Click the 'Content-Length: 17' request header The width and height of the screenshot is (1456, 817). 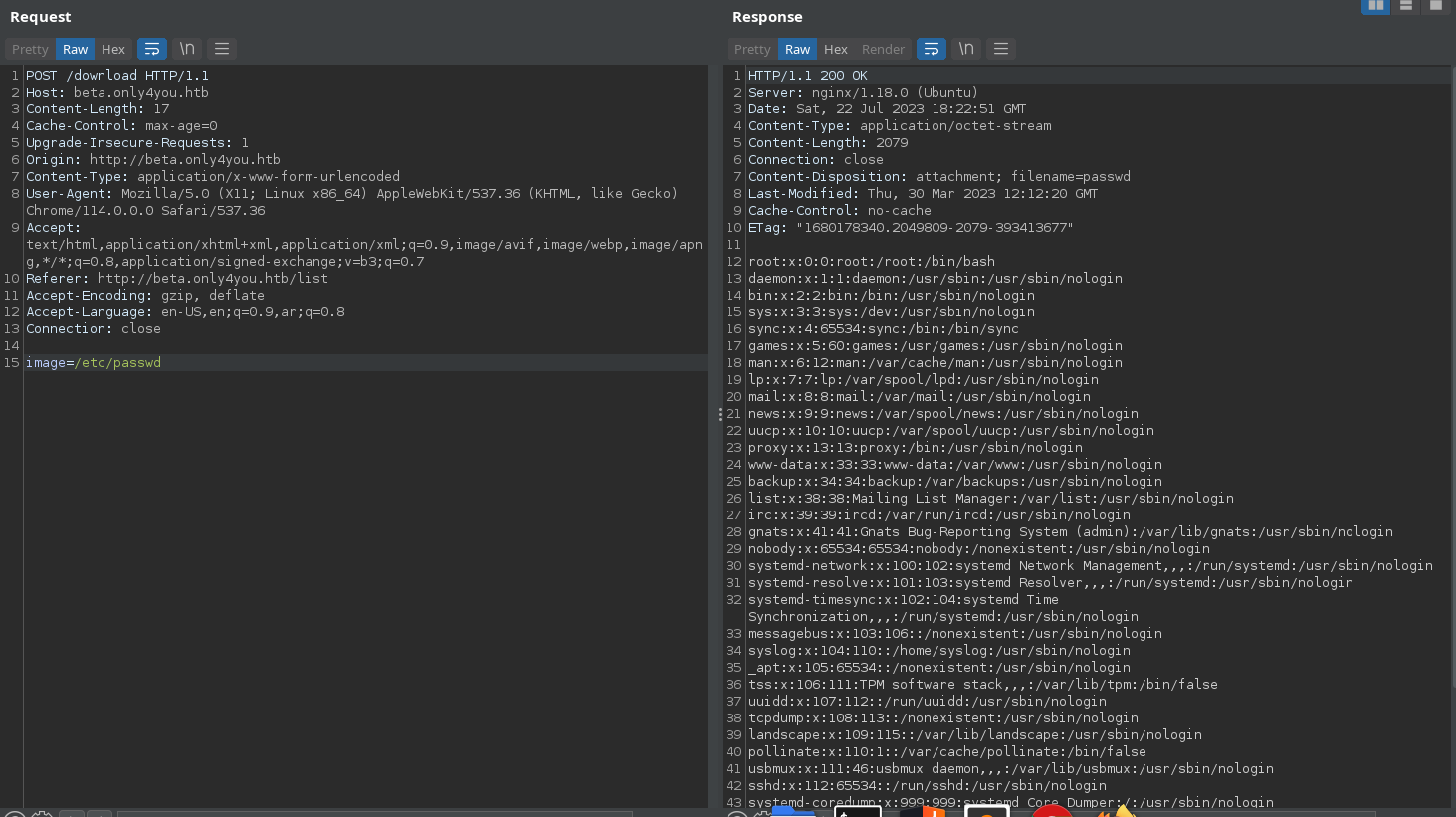pyautogui.click(x=98, y=108)
